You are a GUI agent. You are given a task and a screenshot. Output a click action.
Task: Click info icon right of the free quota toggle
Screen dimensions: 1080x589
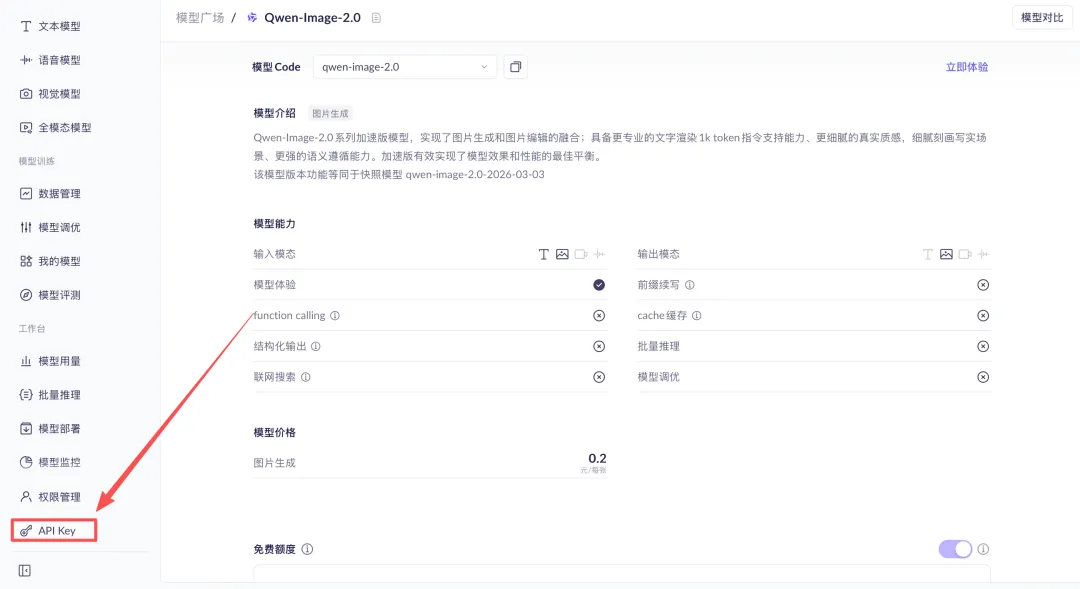pyautogui.click(x=983, y=549)
